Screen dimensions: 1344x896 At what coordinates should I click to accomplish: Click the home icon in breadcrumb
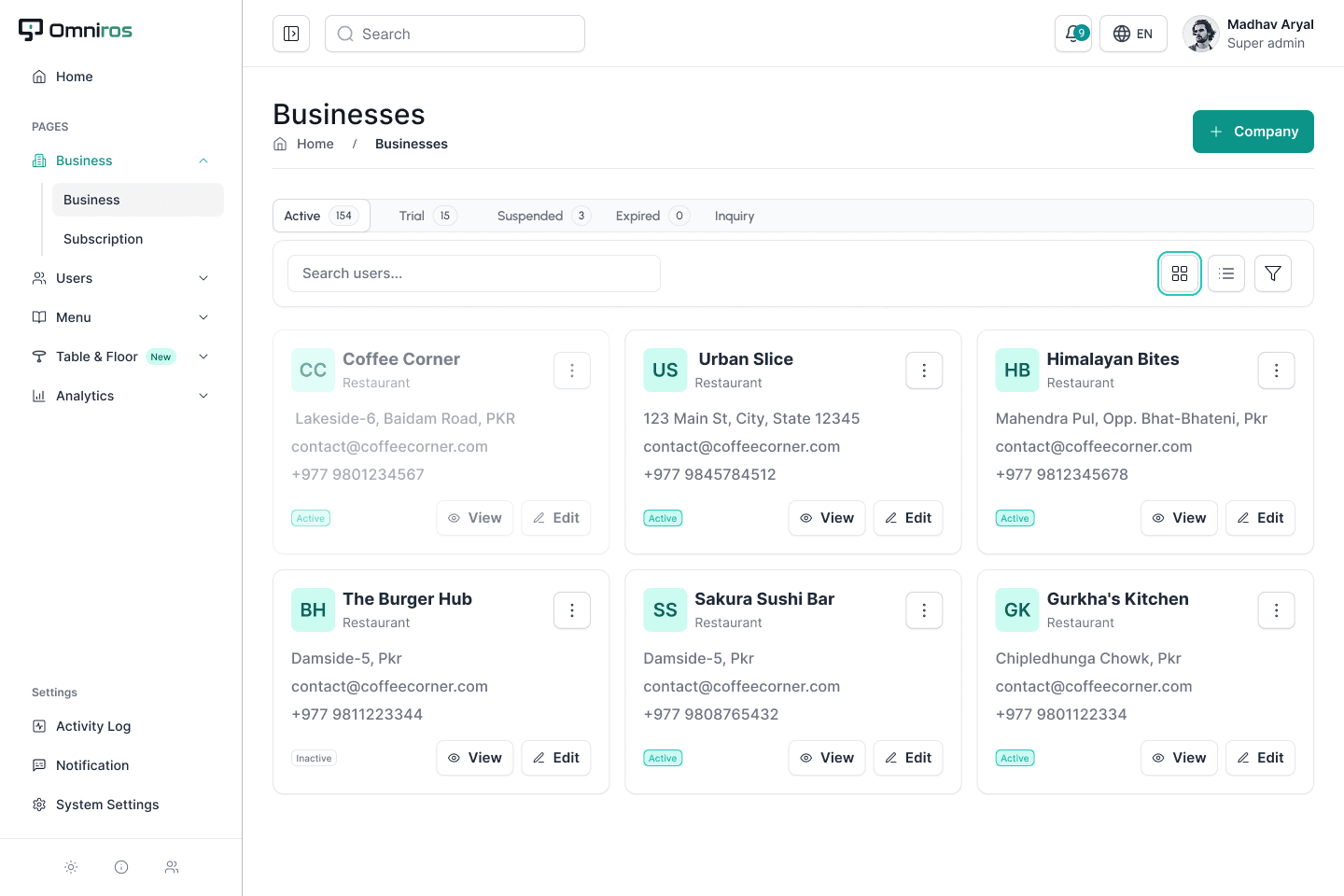(x=280, y=144)
